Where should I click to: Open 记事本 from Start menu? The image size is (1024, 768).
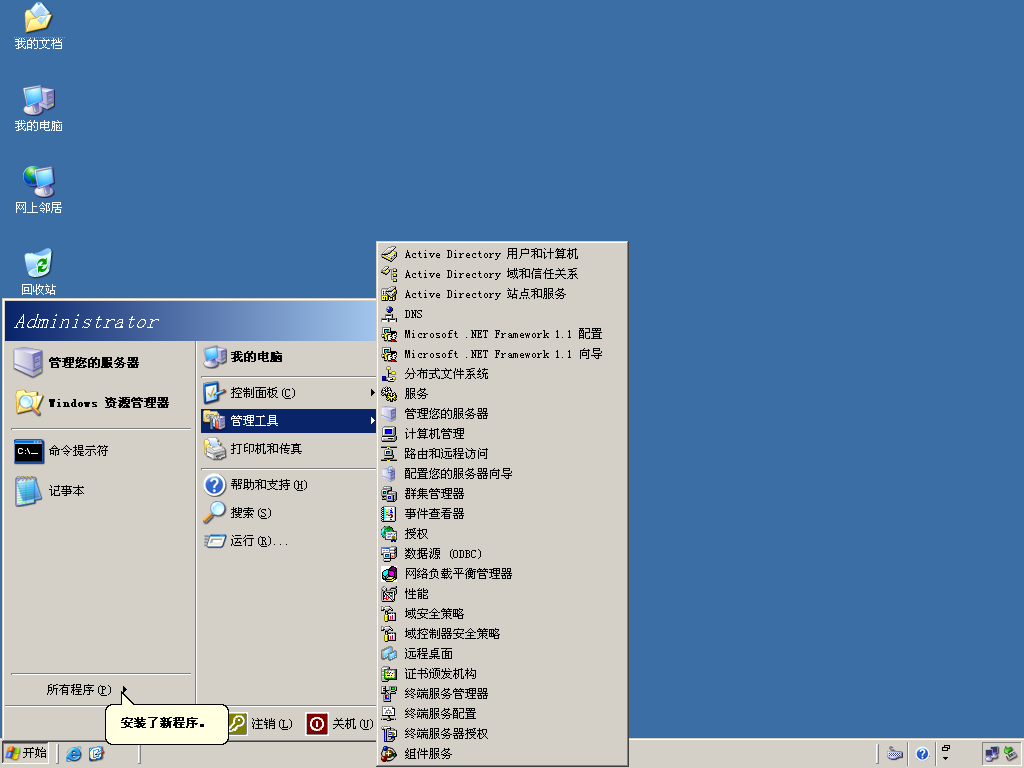click(x=101, y=490)
